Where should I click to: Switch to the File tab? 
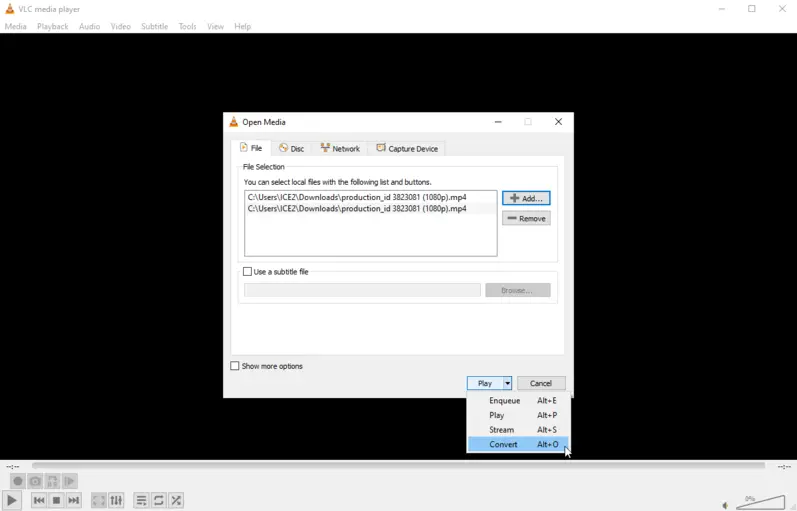pyautogui.click(x=251, y=148)
